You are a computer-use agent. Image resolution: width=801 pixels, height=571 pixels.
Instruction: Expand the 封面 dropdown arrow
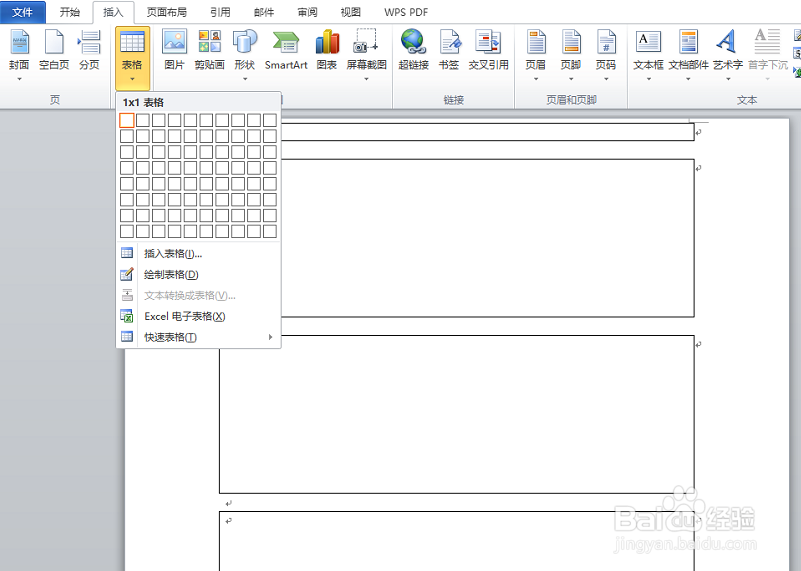click(19, 79)
